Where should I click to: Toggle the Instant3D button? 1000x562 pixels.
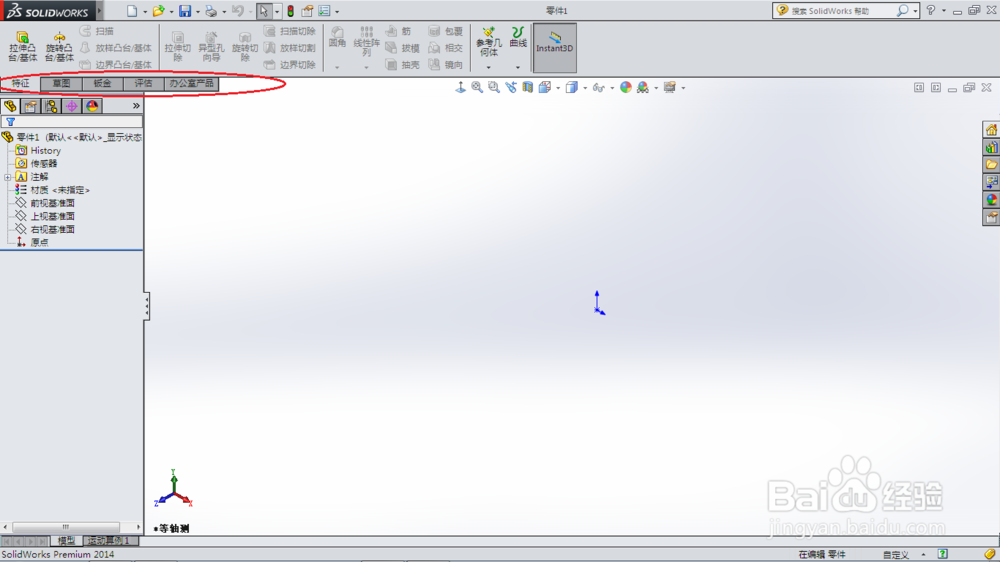555,48
